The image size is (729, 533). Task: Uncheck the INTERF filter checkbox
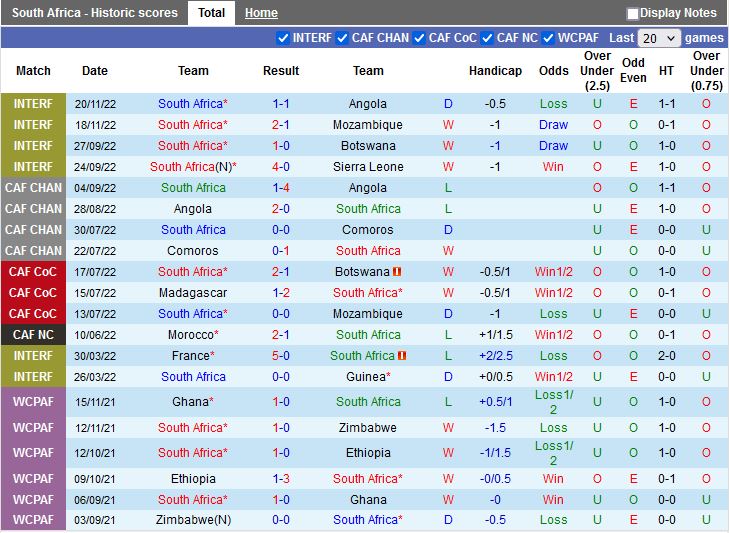pos(283,38)
